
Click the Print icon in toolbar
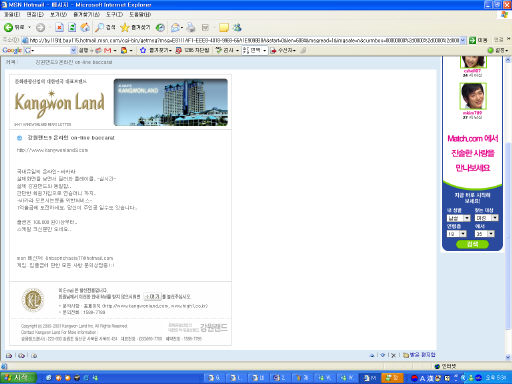tap(191, 28)
